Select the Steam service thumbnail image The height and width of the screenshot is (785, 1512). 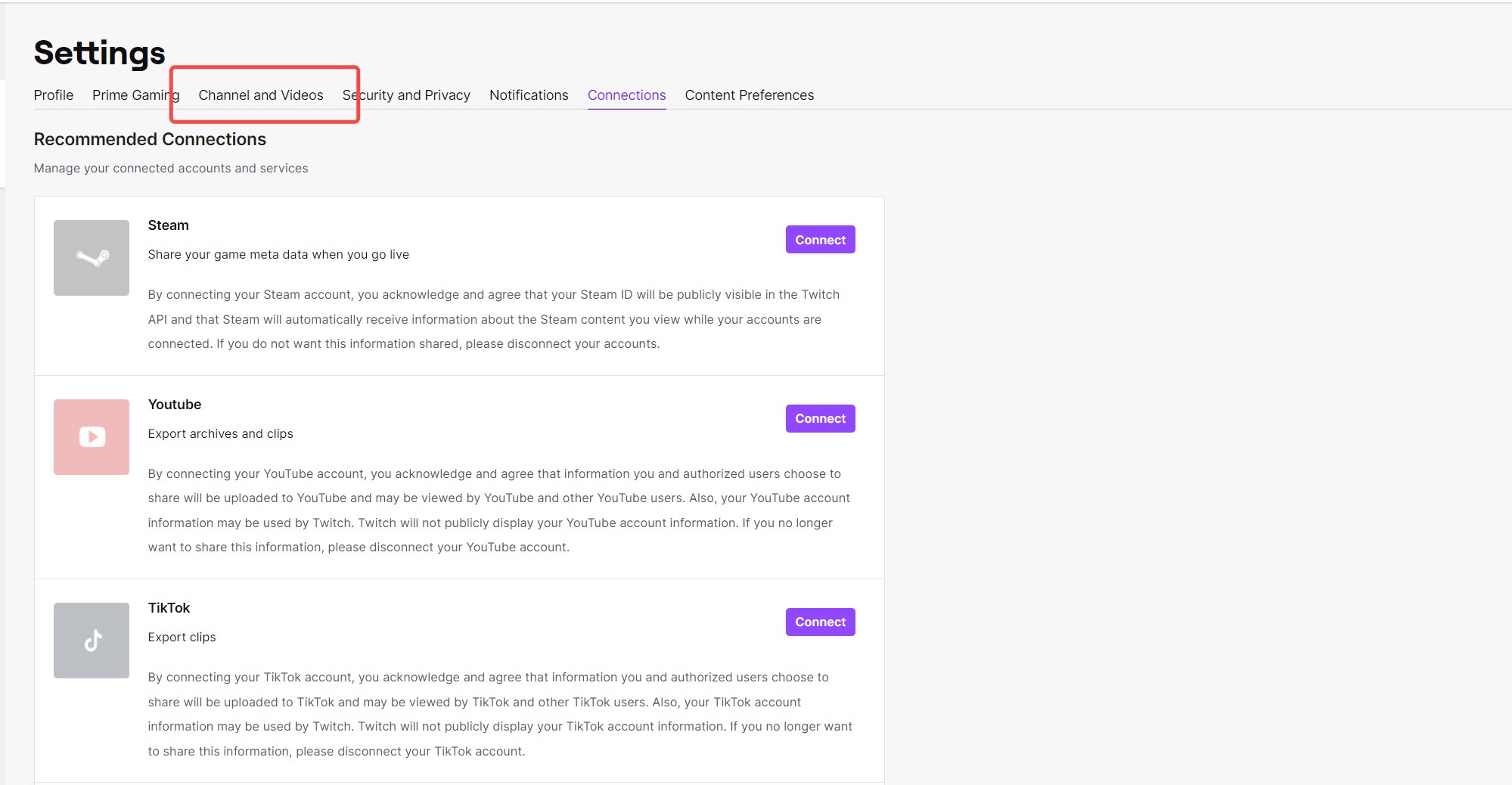click(91, 257)
